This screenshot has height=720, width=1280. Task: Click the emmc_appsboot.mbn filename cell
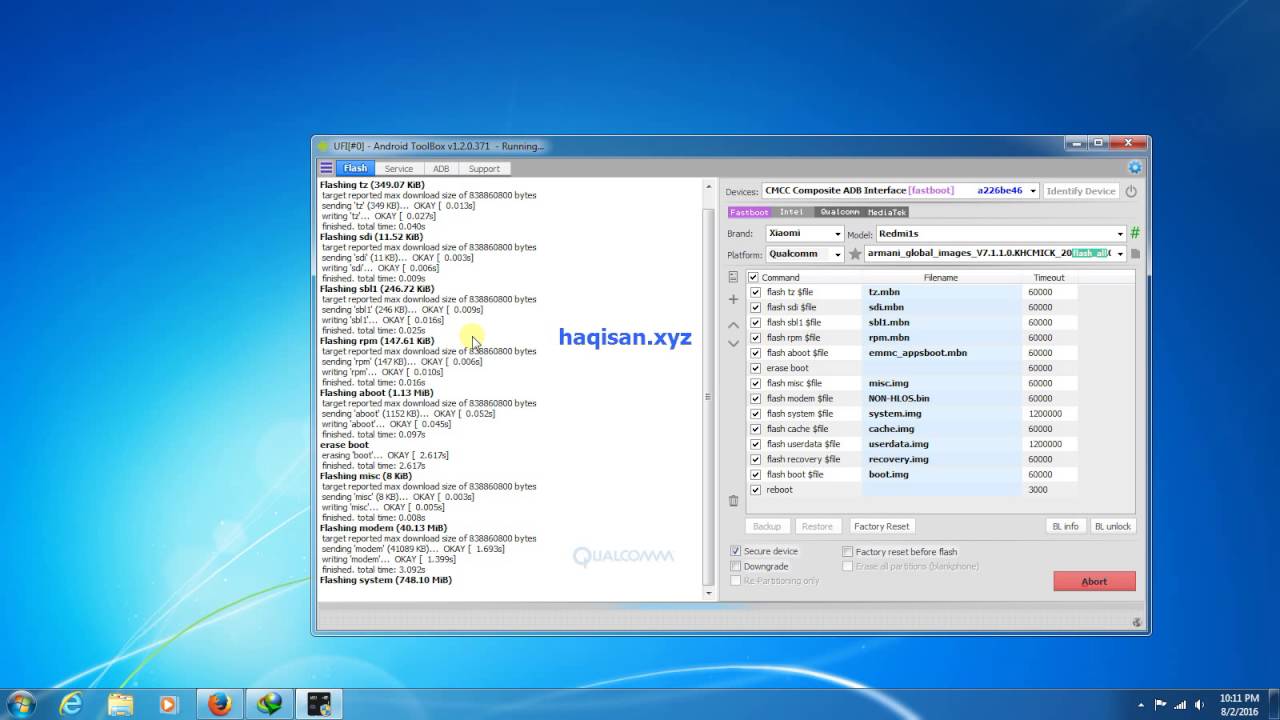[941, 353]
